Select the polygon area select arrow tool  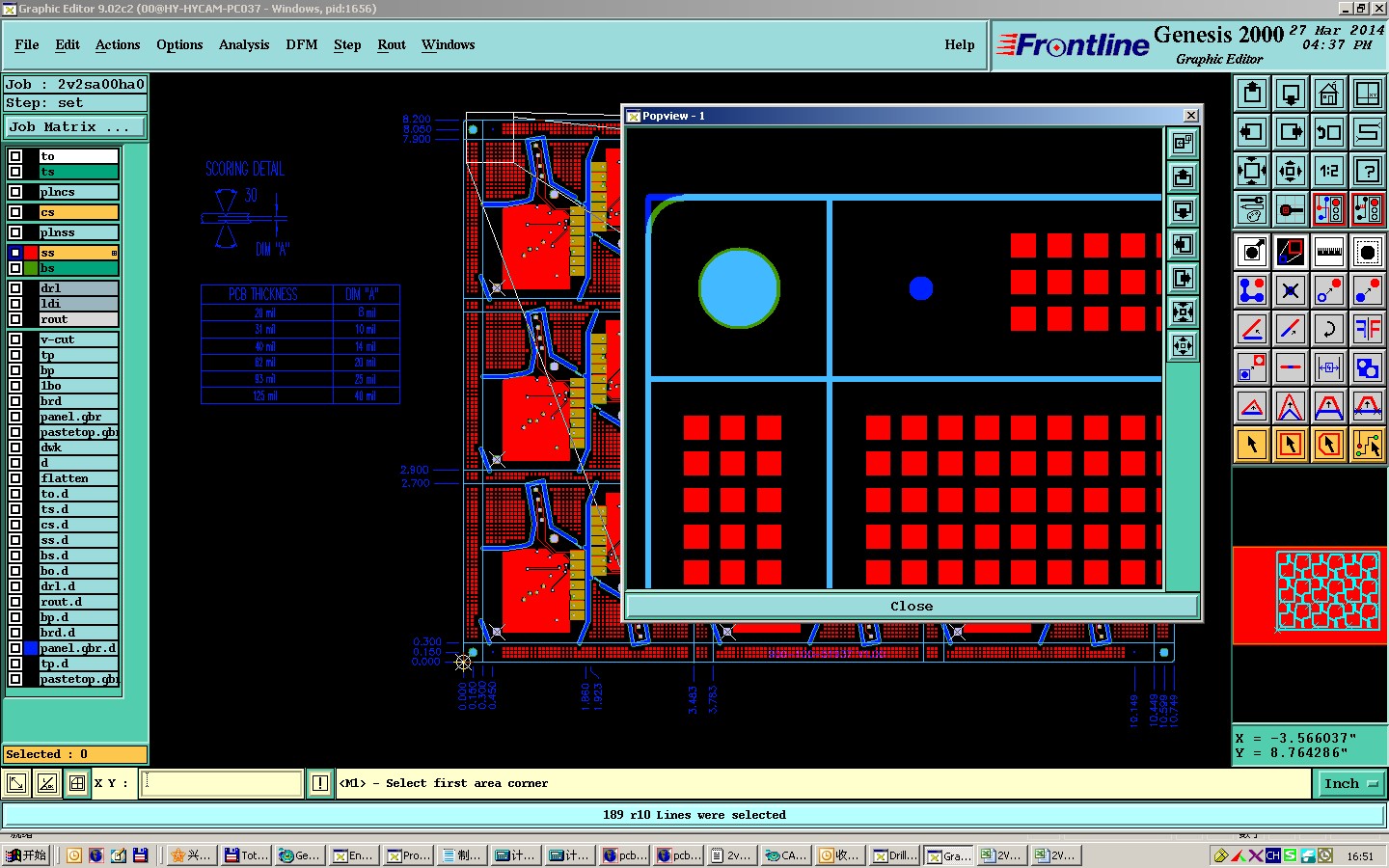1329,445
